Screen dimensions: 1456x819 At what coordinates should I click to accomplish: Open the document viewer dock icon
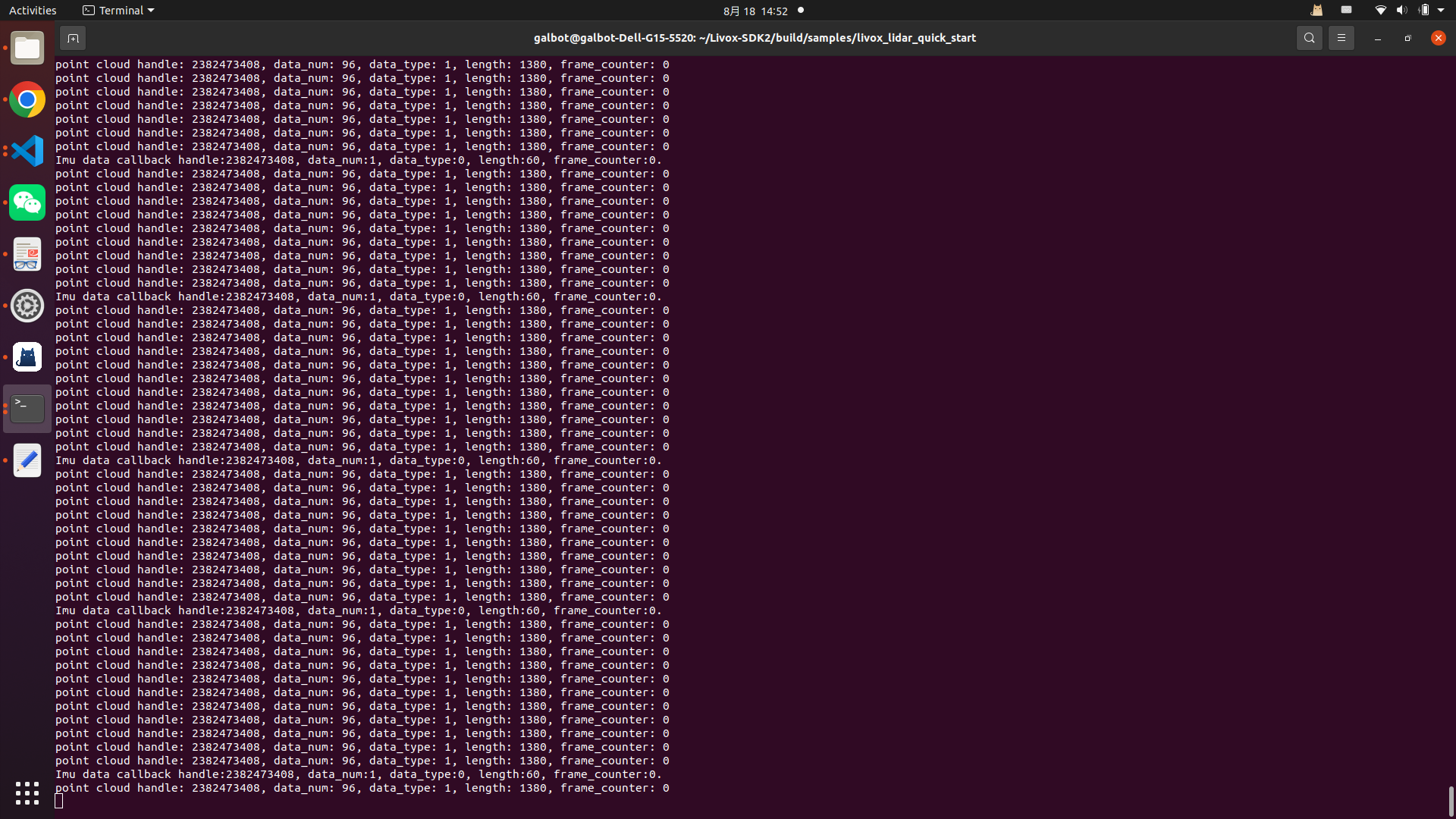pos(27,254)
